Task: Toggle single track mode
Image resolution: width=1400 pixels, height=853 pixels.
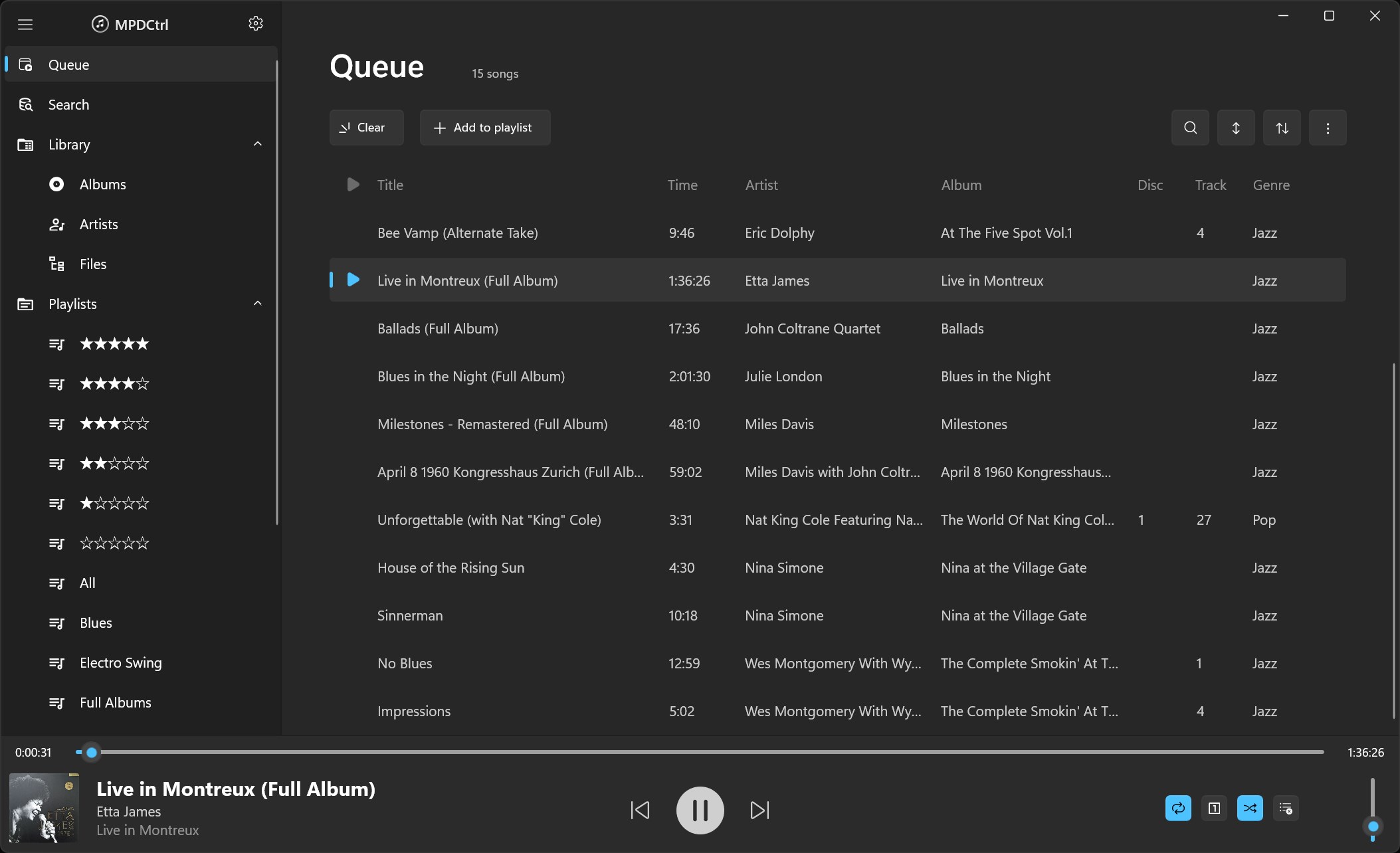Action: point(1214,808)
